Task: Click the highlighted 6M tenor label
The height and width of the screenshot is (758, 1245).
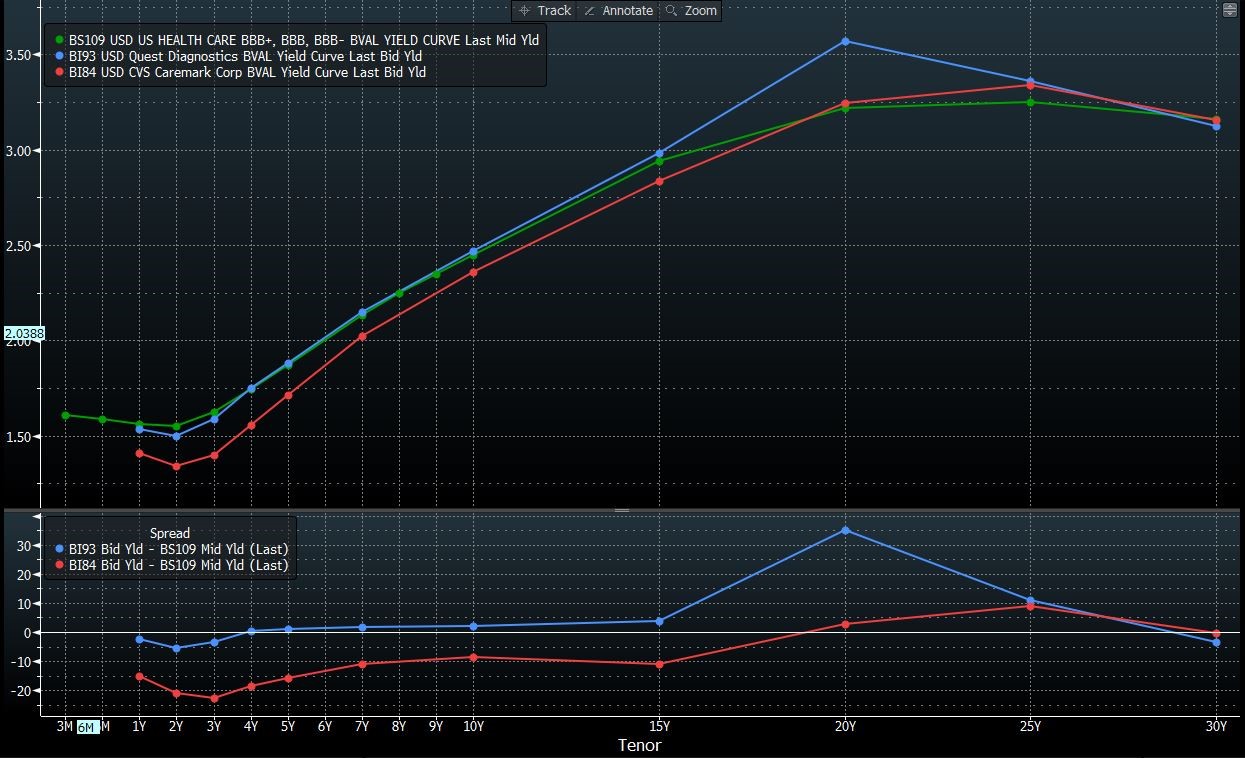Action: pyautogui.click(x=87, y=727)
